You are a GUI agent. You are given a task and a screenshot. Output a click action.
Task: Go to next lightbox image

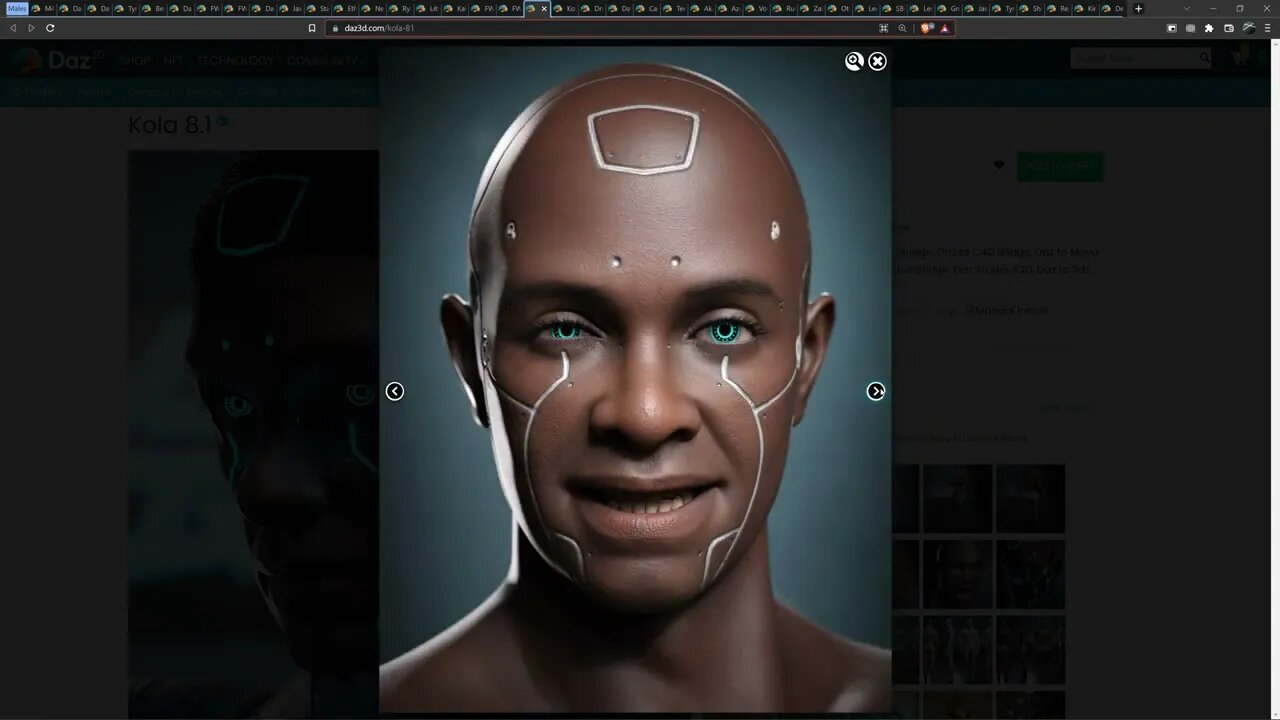click(876, 391)
